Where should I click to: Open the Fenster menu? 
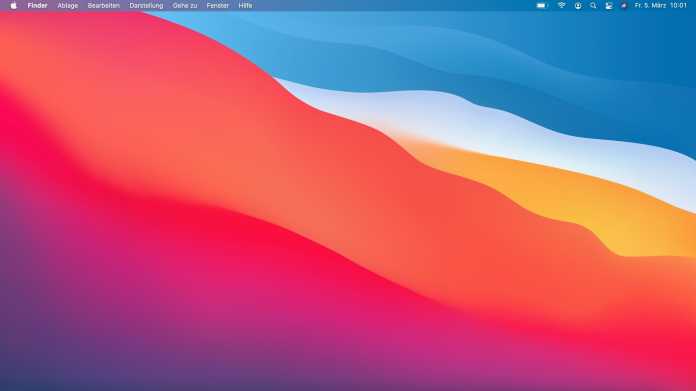[x=218, y=6]
